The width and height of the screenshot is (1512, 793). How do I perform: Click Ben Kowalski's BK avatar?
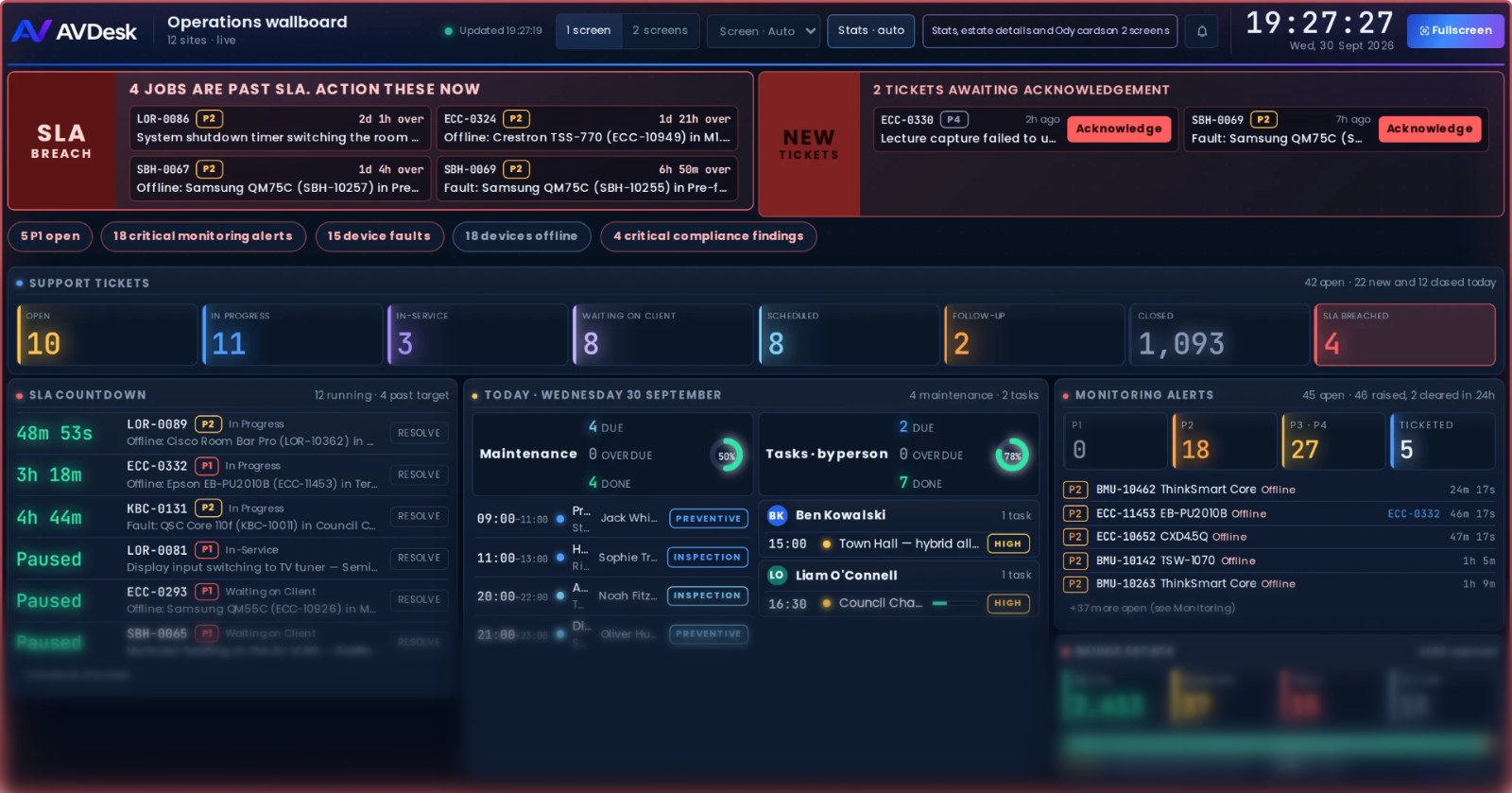pyautogui.click(x=777, y=515)
